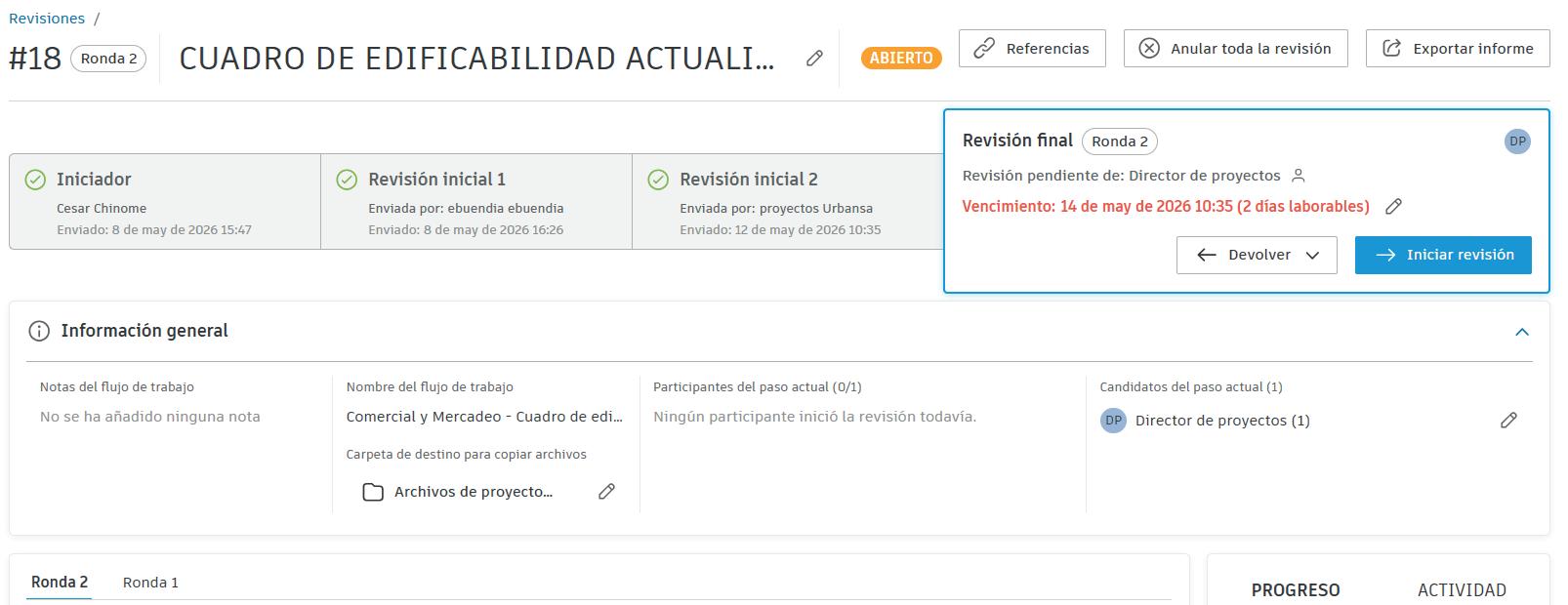1568x605 pixels.
Task: Open the Devolver dropdown menu
Action: click(x=1257, y=255)
